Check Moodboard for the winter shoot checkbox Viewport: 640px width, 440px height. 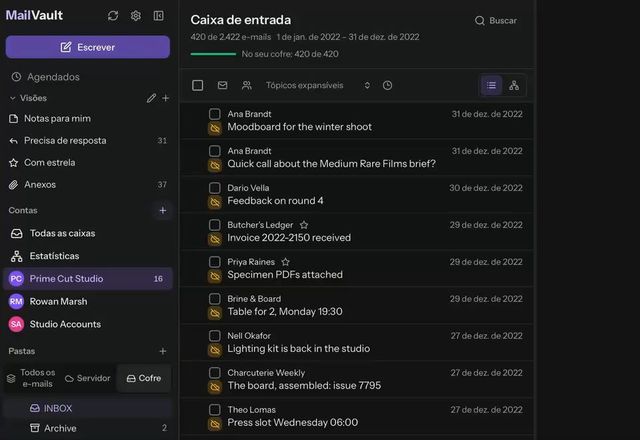[215, 114]
